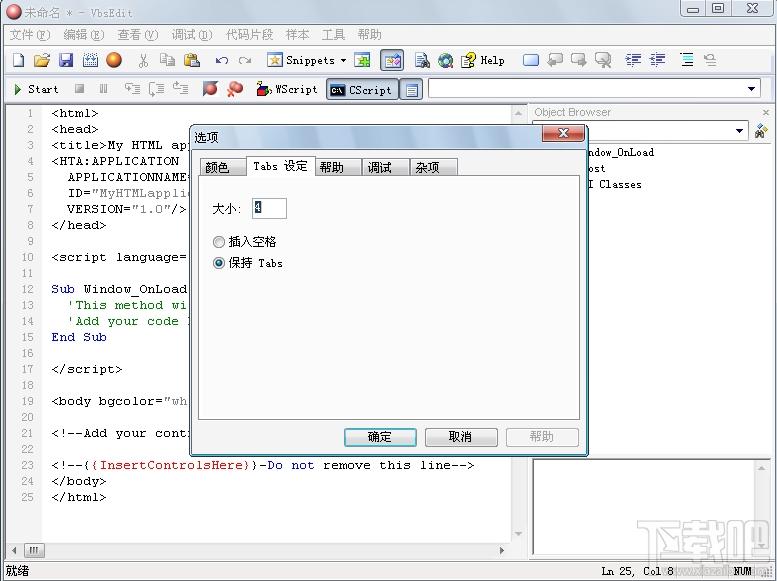Click the Stop debugging square icon
Screen dimensions: 777x581
pyautogui.click(x=79, y=89)
